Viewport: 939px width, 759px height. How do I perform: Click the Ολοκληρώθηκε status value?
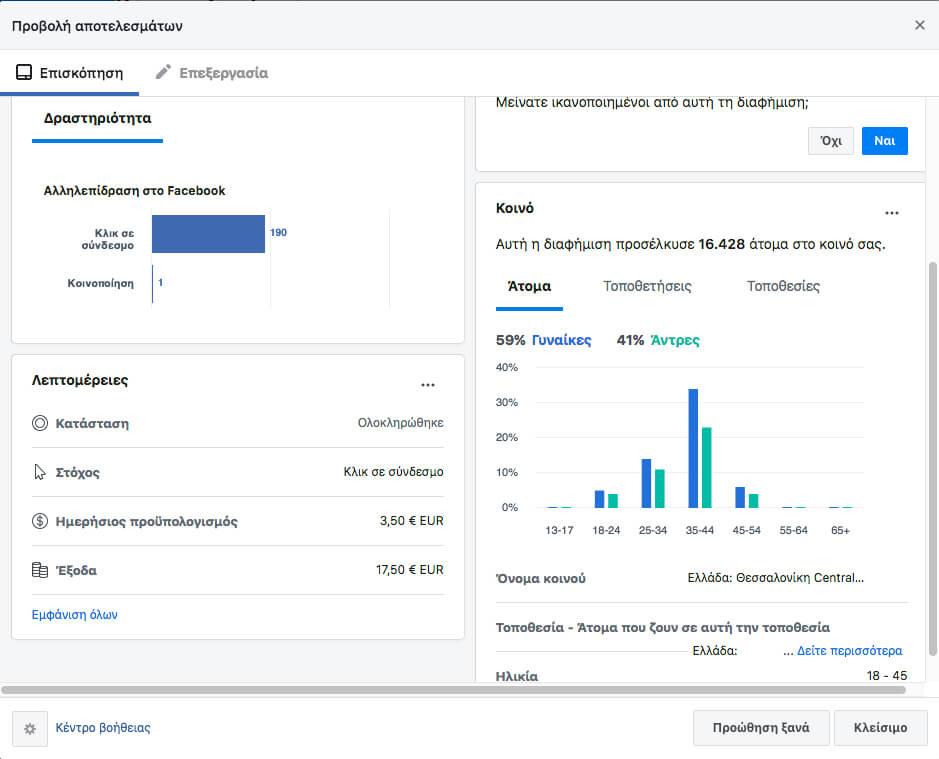[x=401, y=423]
